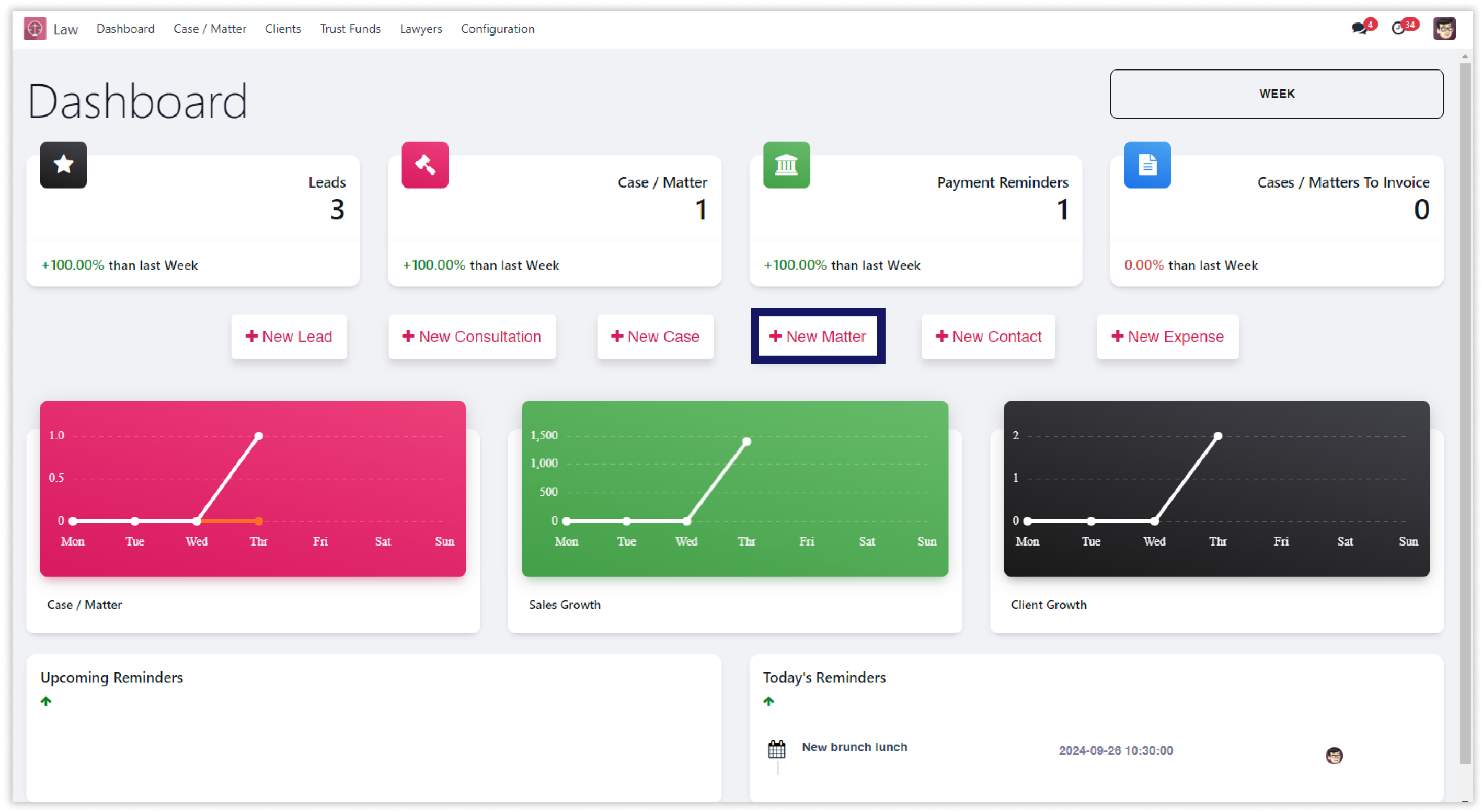The height and width of the screenshot is (812, 1482).
Task: Open the Cases / Matters To Invoice count
Action: 1421,210
